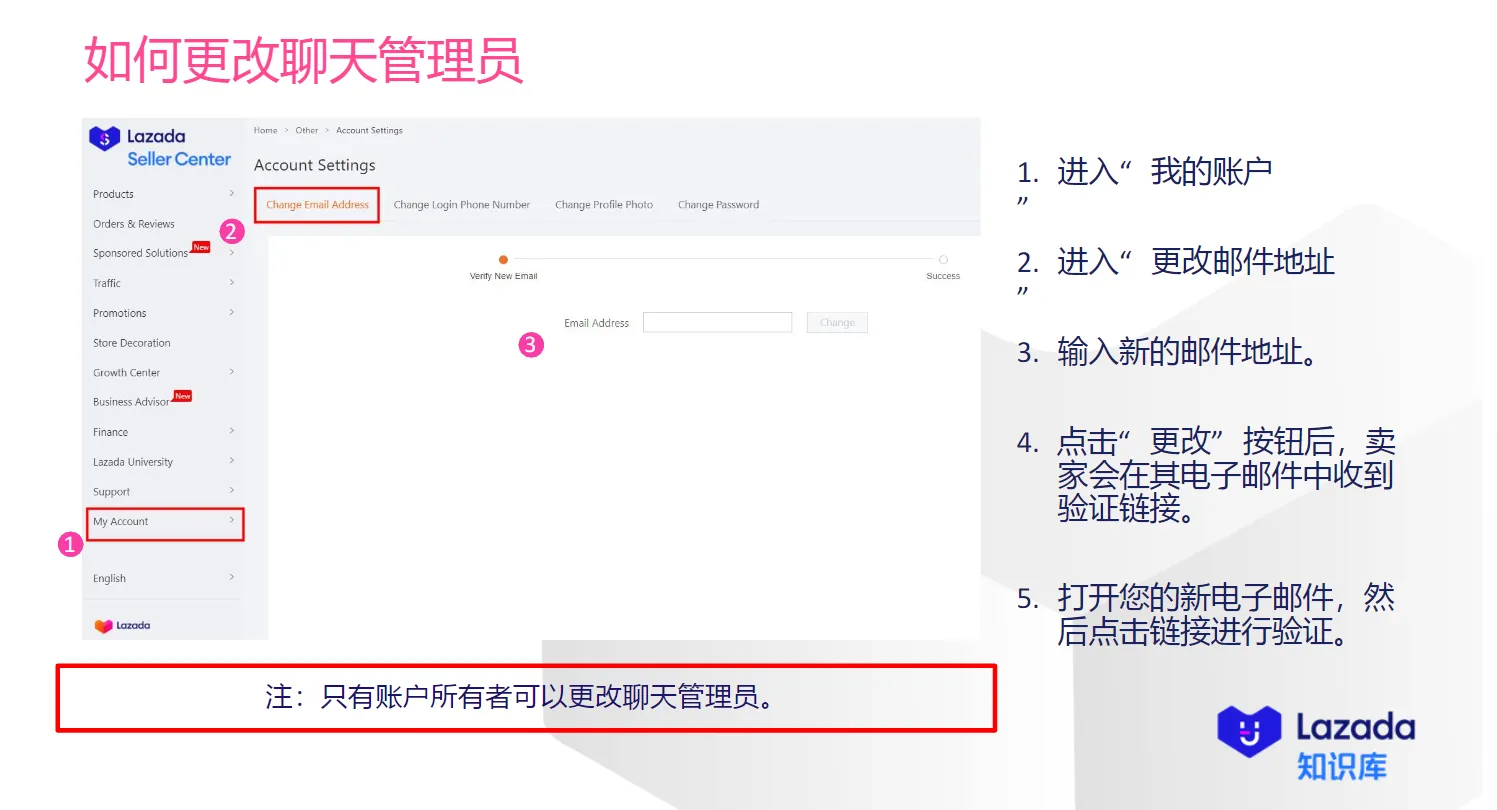Expand the My Account menu chevron

232,521
